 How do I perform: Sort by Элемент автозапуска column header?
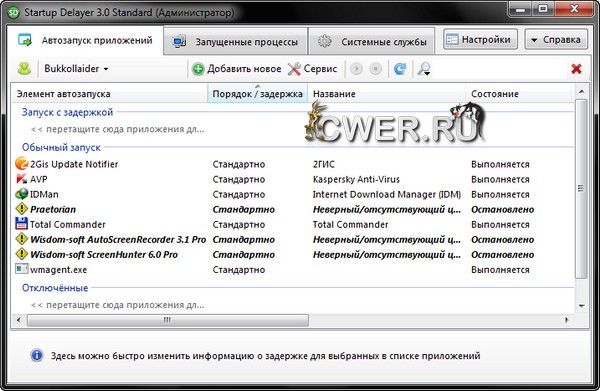pyautogui.click(x=110, y=94)
